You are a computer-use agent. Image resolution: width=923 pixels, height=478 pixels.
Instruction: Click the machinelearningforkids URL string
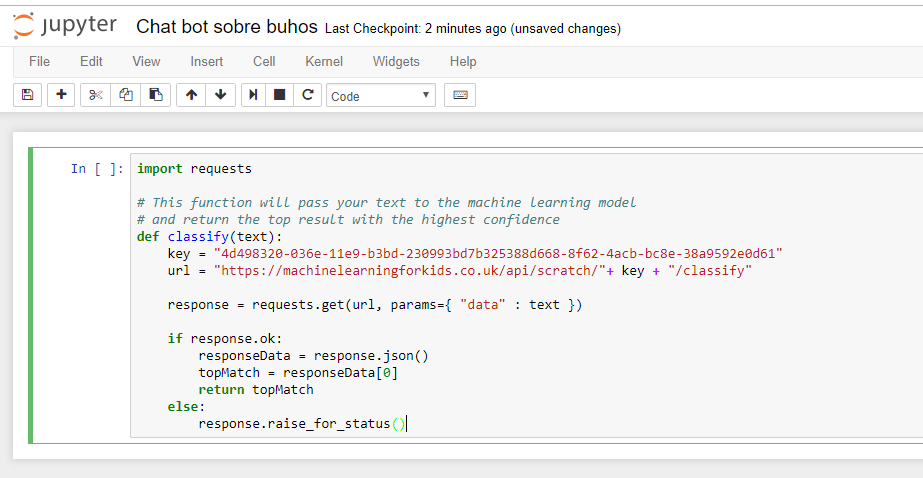(410, 271)
